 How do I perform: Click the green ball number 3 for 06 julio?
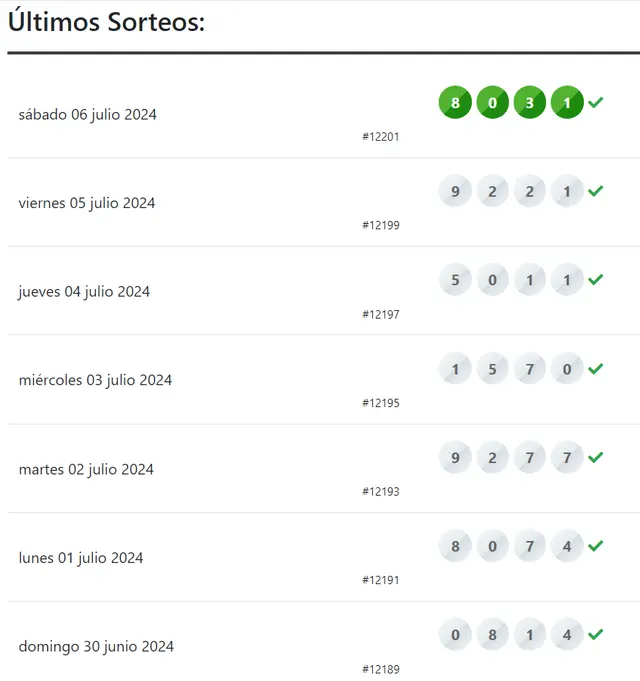point(529,102)
